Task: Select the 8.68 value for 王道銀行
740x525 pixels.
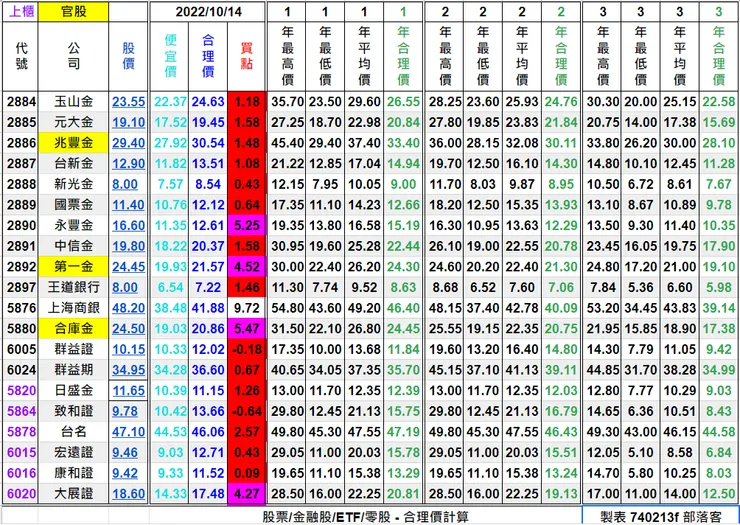Action: [445, 288]
